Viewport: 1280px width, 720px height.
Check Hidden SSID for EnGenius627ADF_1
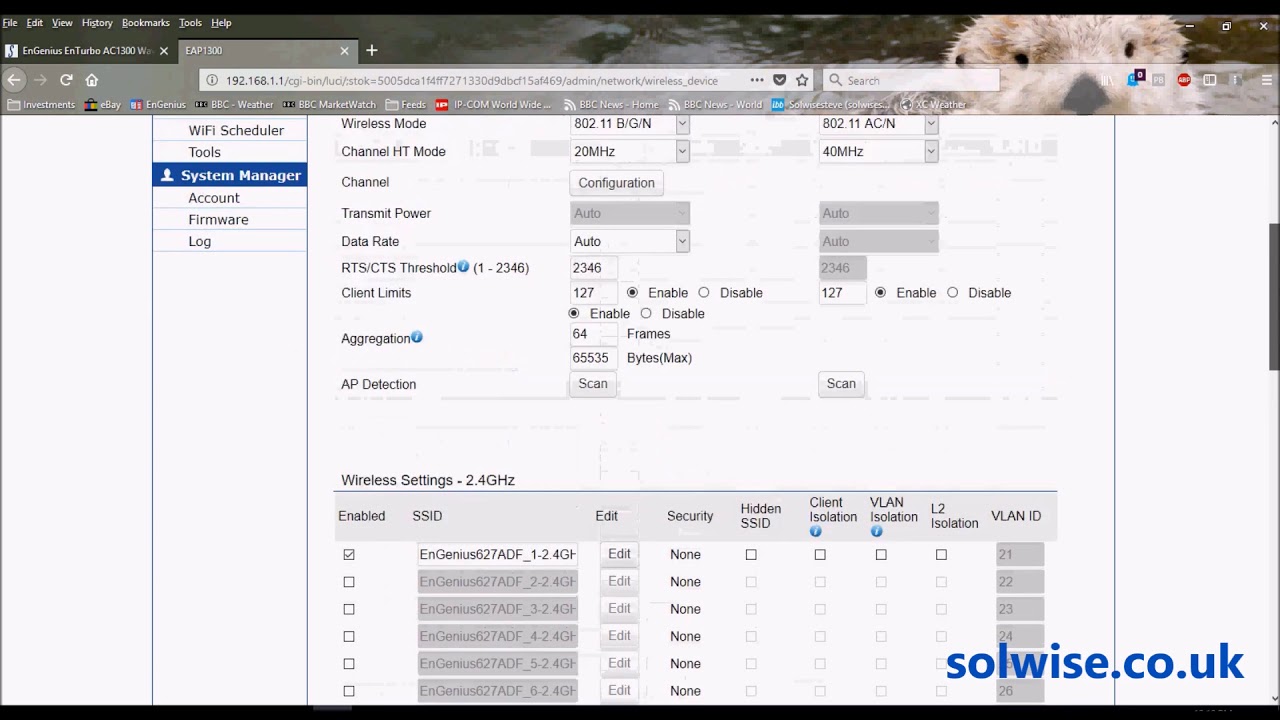(x=751, y=554)
